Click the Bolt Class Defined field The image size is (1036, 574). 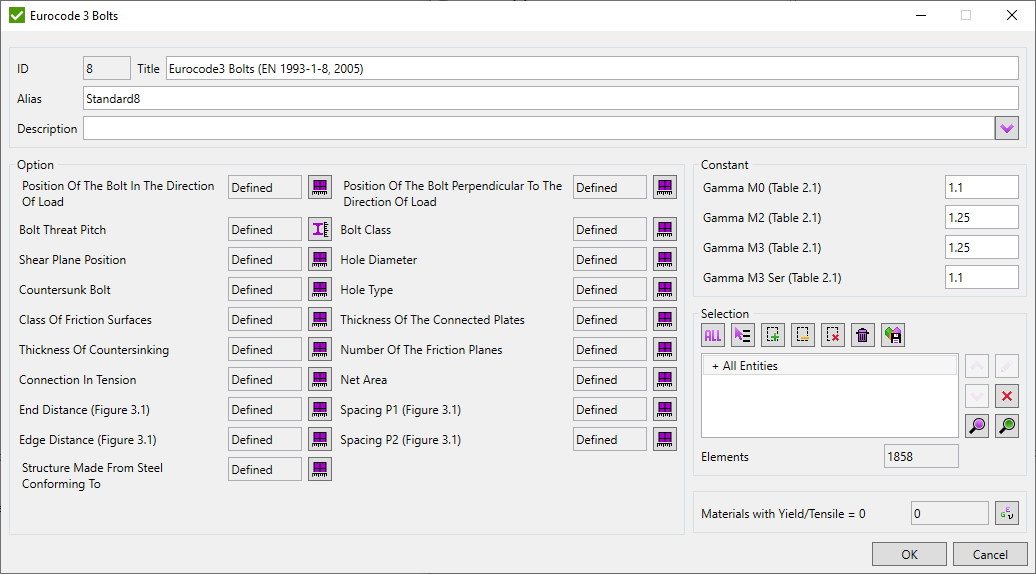click(x=610, y=229)
